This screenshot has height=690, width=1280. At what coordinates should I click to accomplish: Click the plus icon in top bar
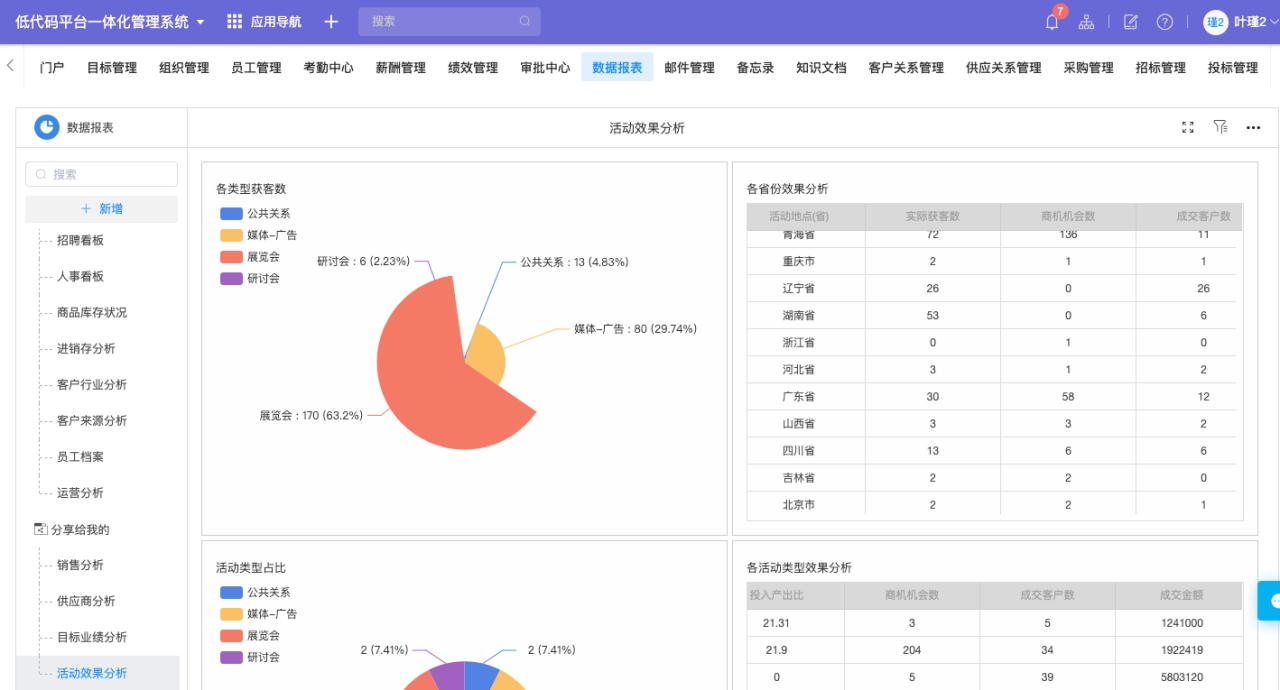[x=331, y=22]
